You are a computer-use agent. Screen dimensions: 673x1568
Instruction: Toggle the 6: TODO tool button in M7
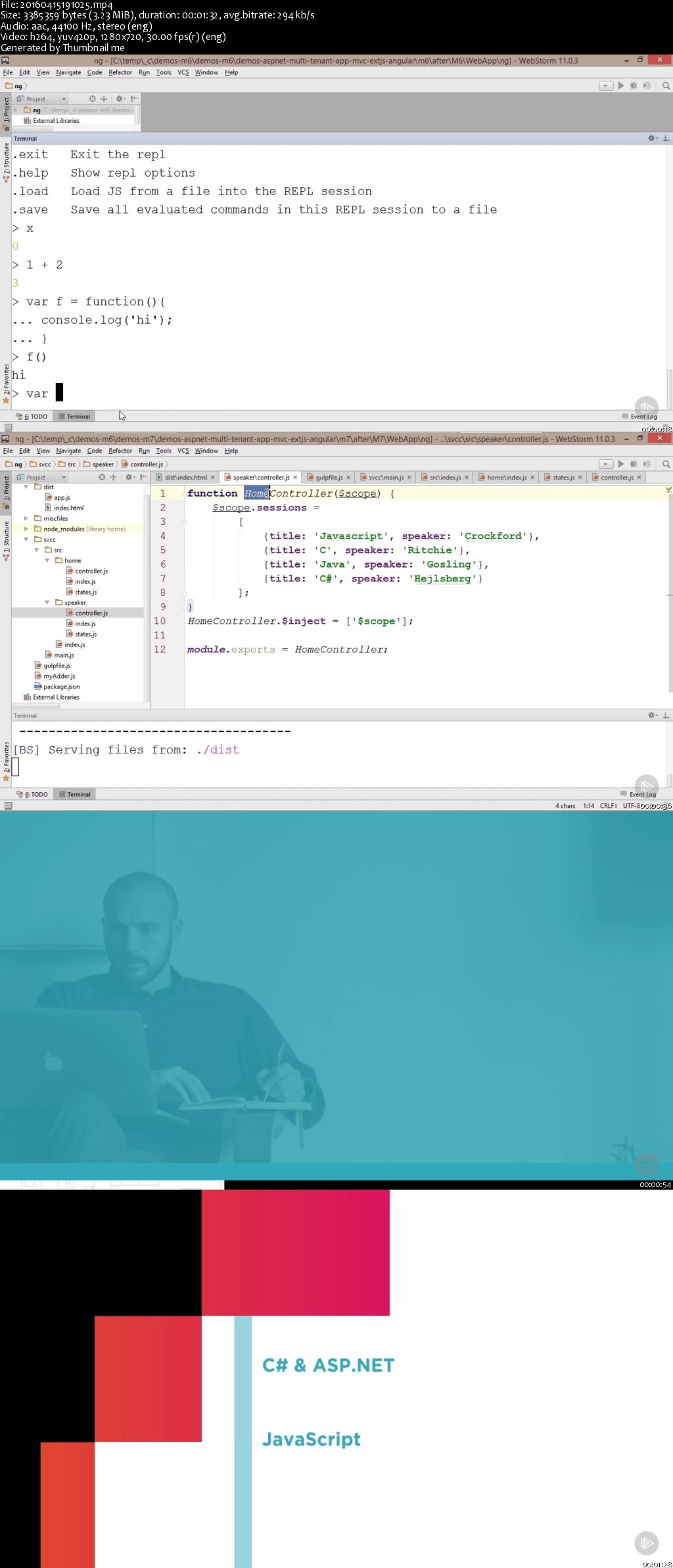[x=32, y=794]
